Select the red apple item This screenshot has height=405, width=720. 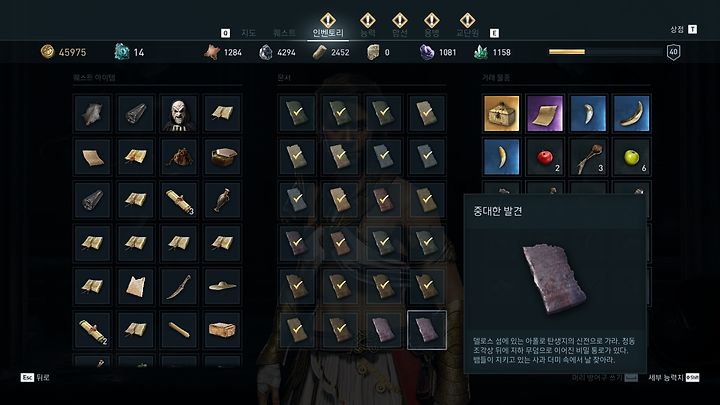pyautogui.click(x=545, y=157)
